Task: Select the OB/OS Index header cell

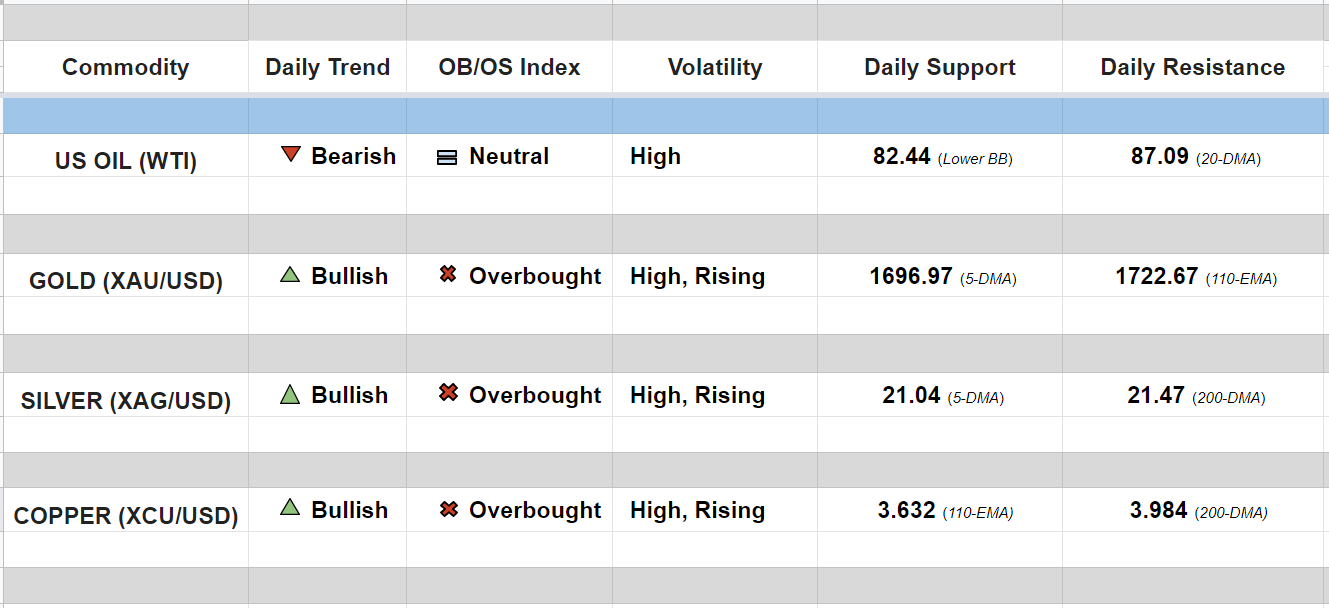Action: (509, 67)
